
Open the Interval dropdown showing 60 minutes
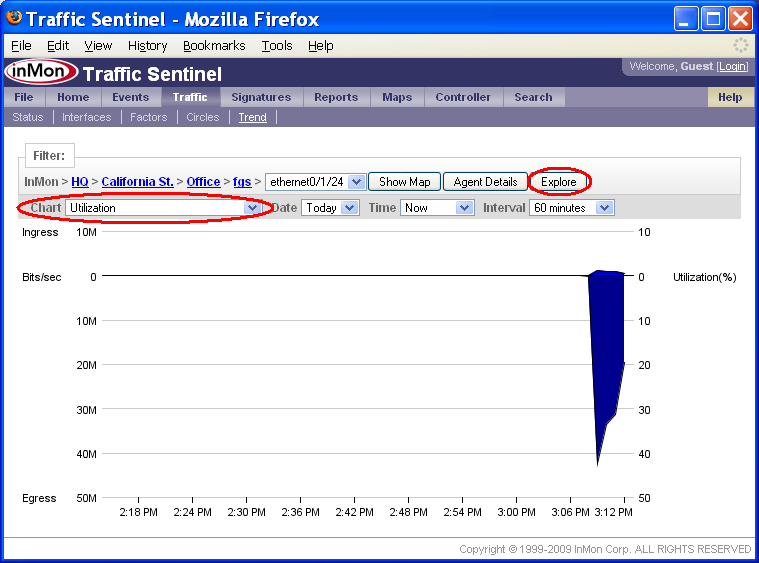coord(572,208)
